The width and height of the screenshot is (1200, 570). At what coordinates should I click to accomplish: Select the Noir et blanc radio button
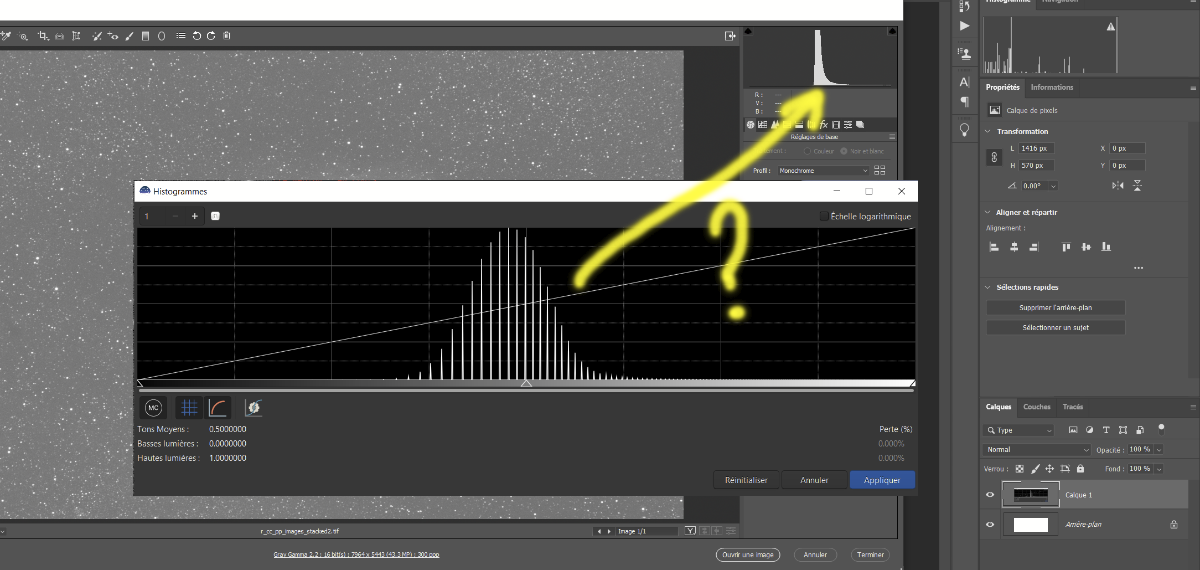pyautogui.click(x=844, y=151)
